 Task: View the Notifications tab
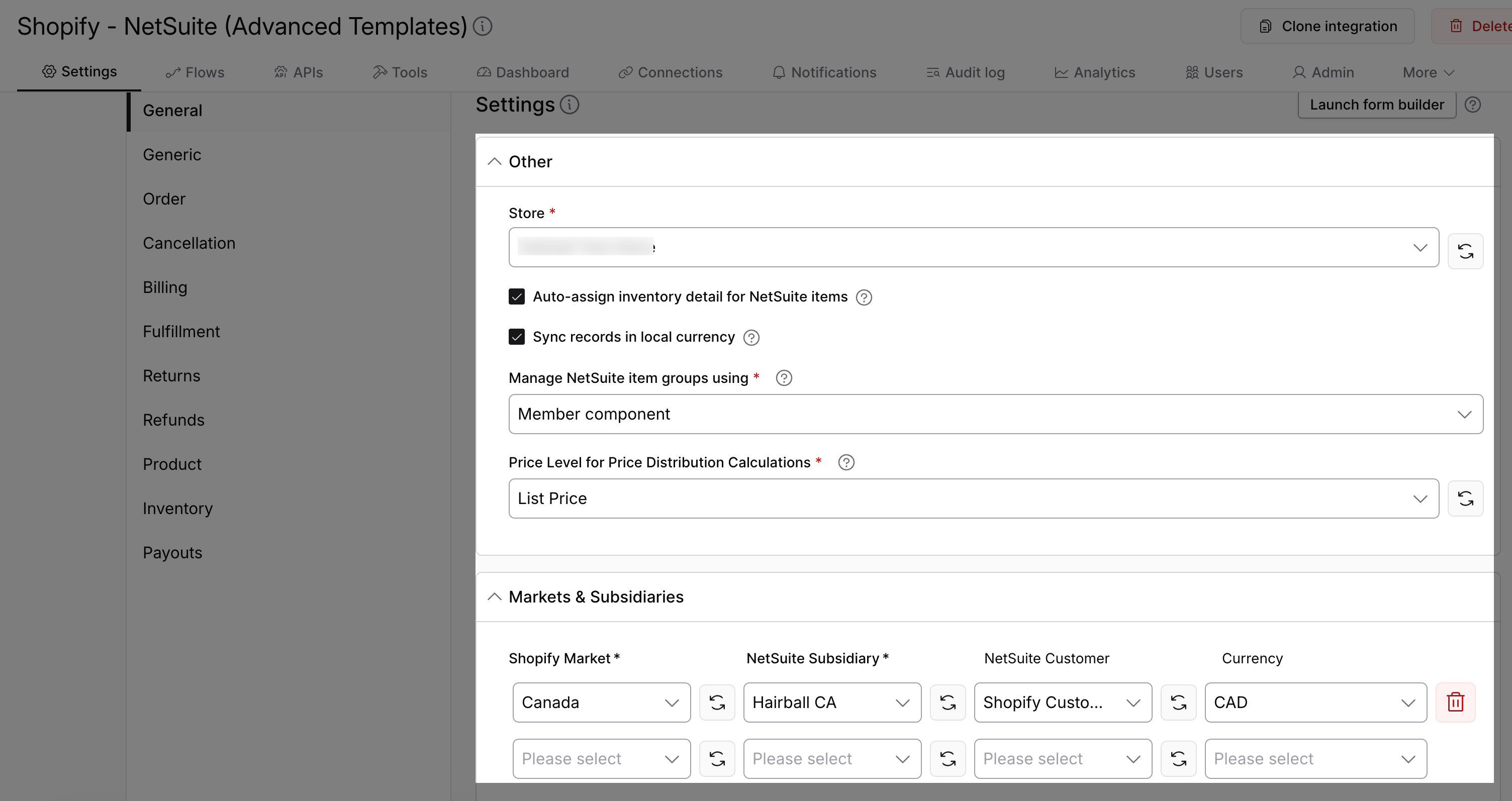click(824, 73)
